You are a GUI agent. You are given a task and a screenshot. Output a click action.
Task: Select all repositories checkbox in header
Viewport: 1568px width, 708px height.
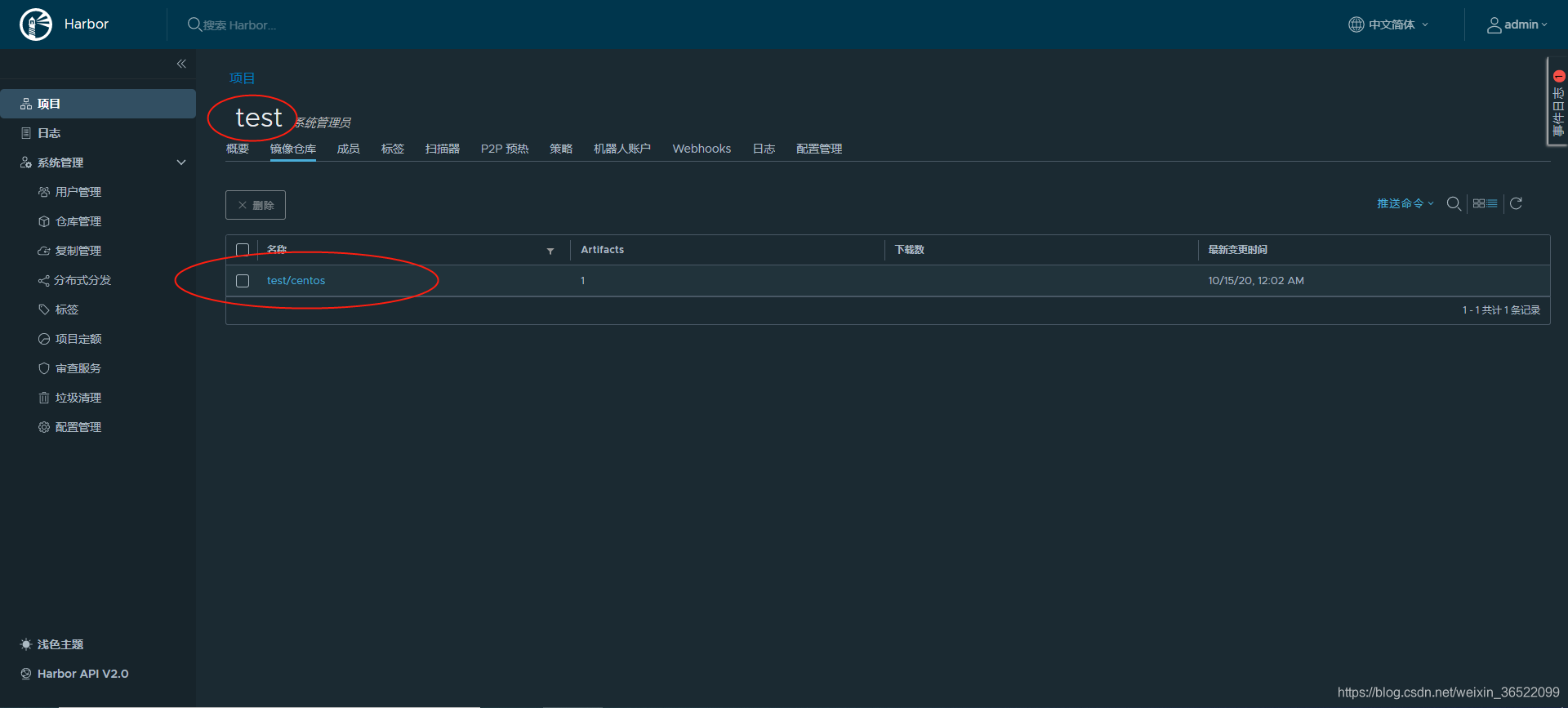243,250
